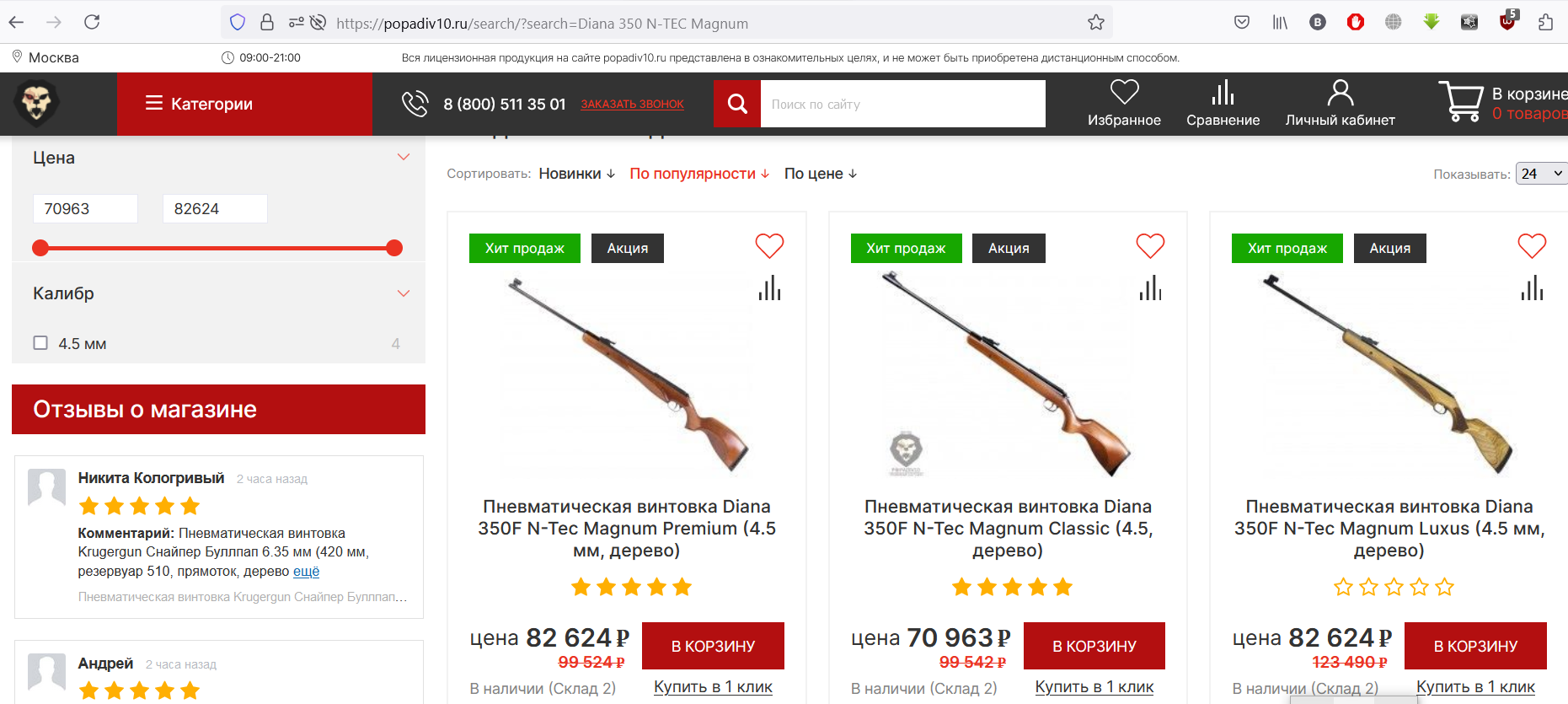Collapse the Цена filter section
The height and width of the screenshot is (704, 1568).
point(404,158)
